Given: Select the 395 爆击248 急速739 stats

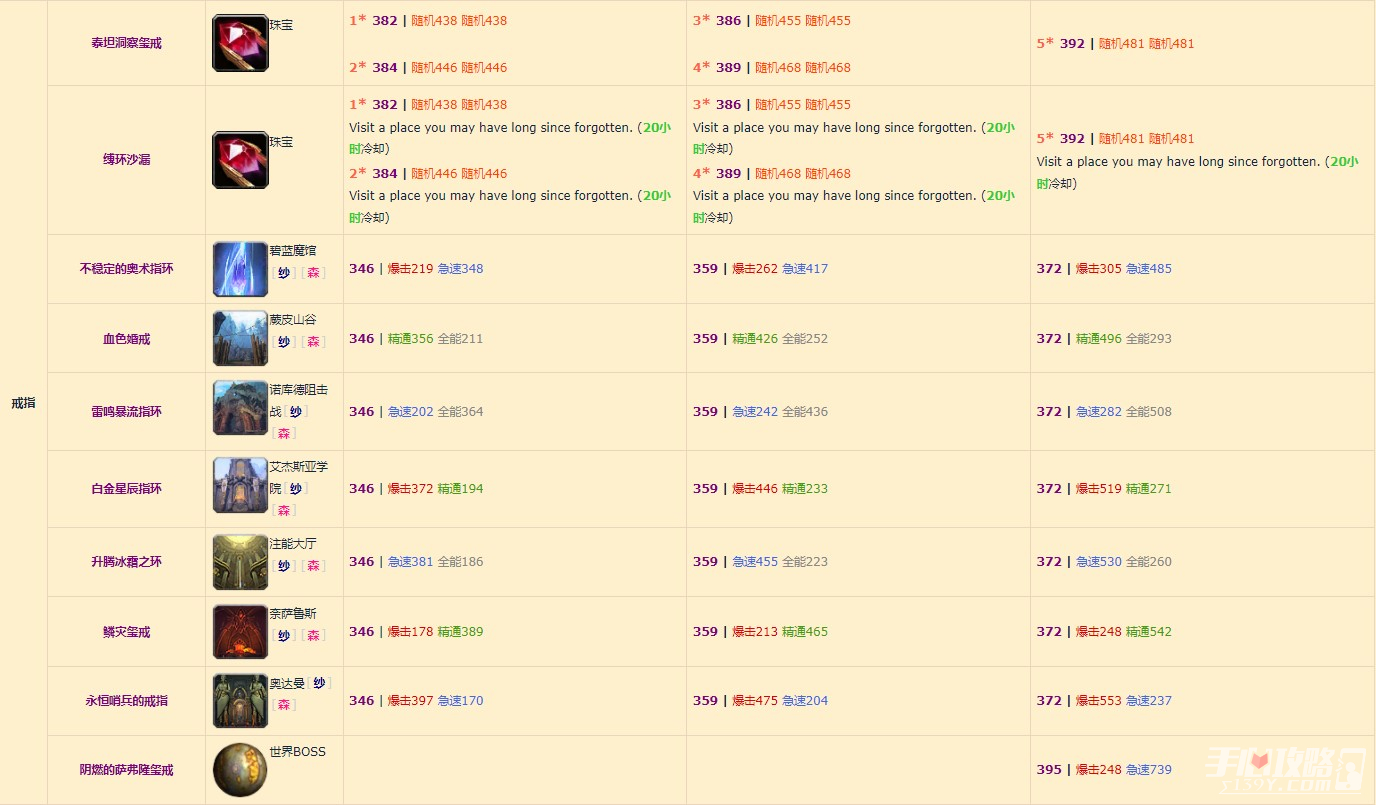Looking at the screenshot, I should 1104,769.
